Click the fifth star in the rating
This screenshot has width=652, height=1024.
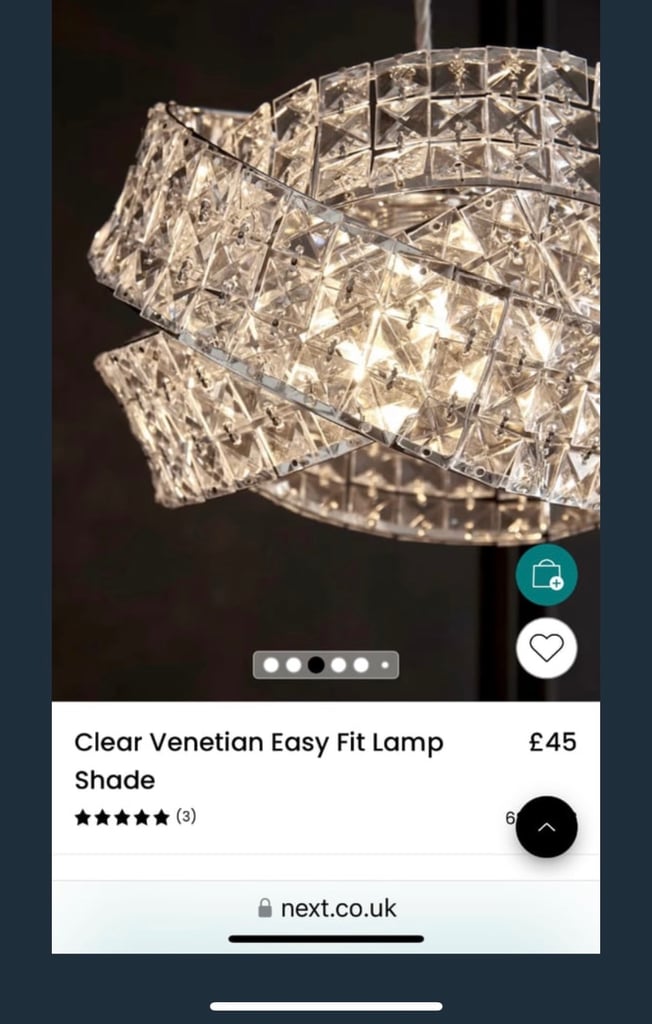pyautogui.click(x=161, y=817)
